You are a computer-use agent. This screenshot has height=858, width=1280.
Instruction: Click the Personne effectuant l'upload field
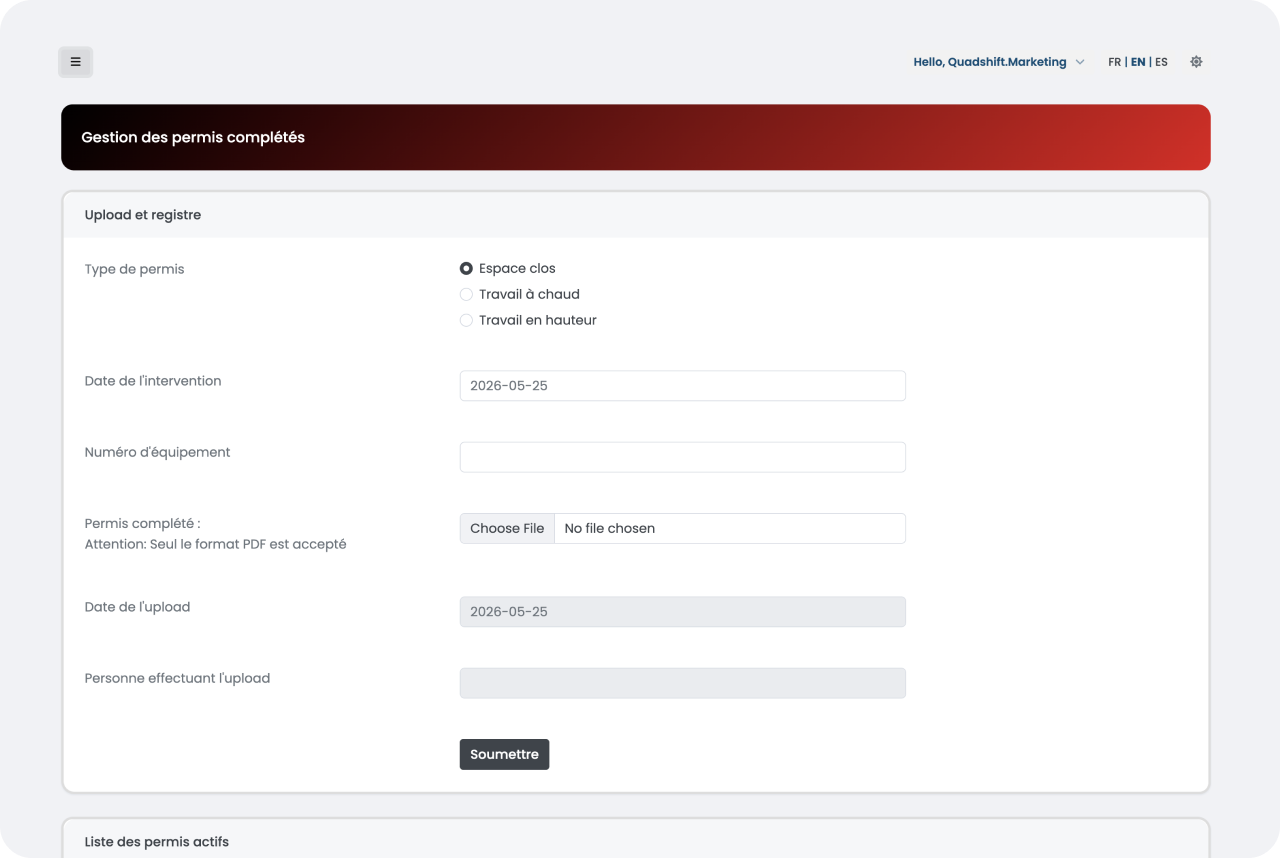(683, 683)
